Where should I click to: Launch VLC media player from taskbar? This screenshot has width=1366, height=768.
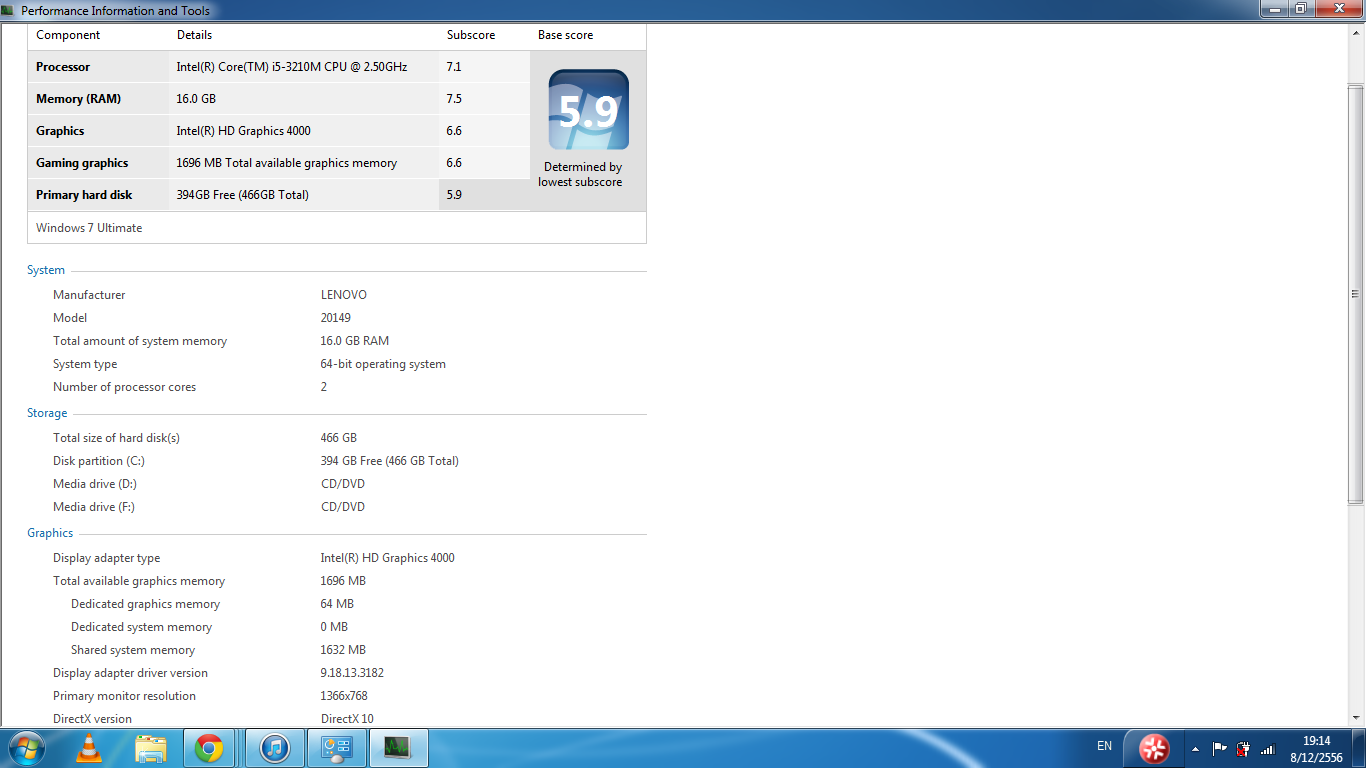(x=89, y=748)
